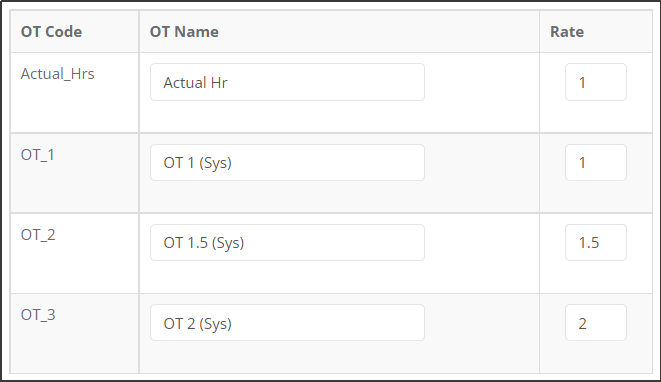Click the OT Code column header
Image resolution: width=661 pixels, height=382 pixels.
click(51, 32)
